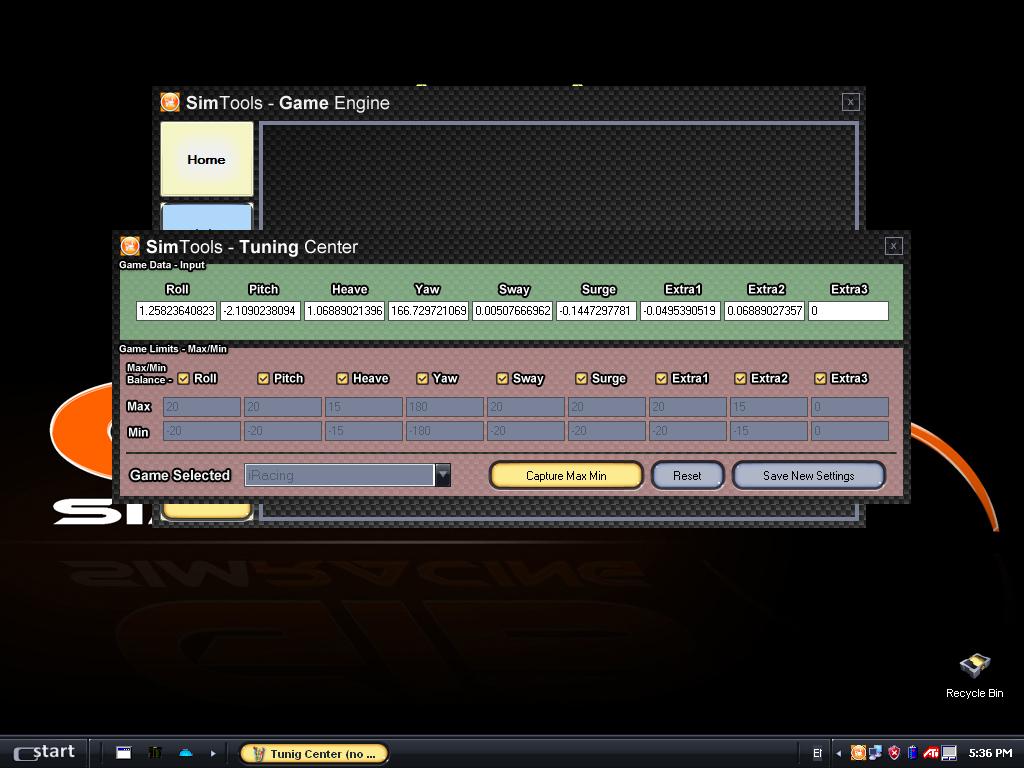
Task: Click the SimTools logo in Game Engine title
Action: (x=170, y=103)
